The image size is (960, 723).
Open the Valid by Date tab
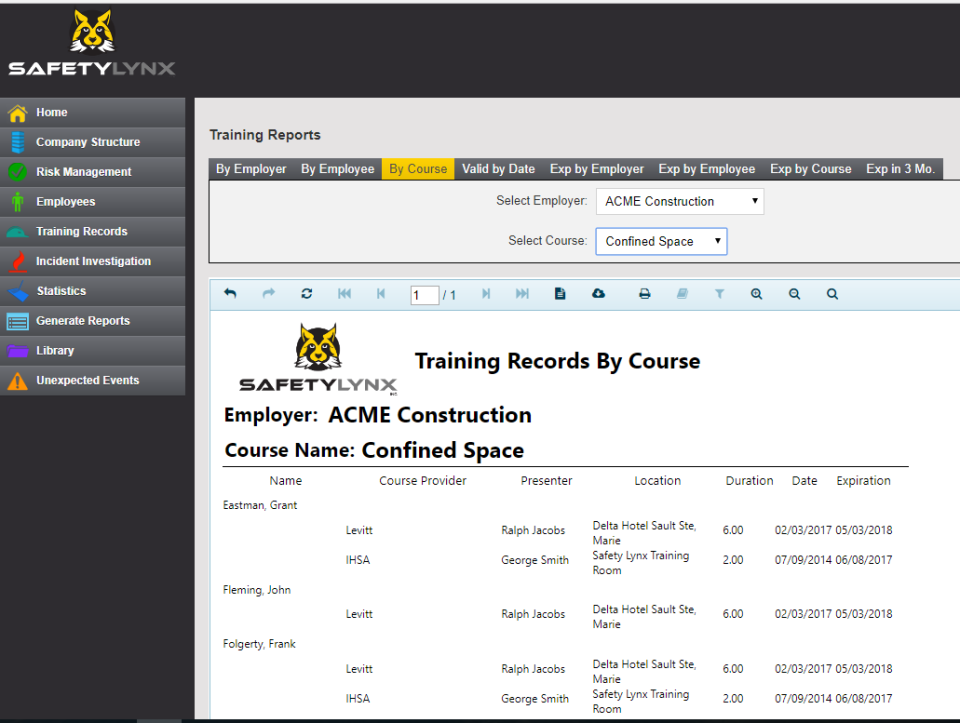(x=498, y=169)
